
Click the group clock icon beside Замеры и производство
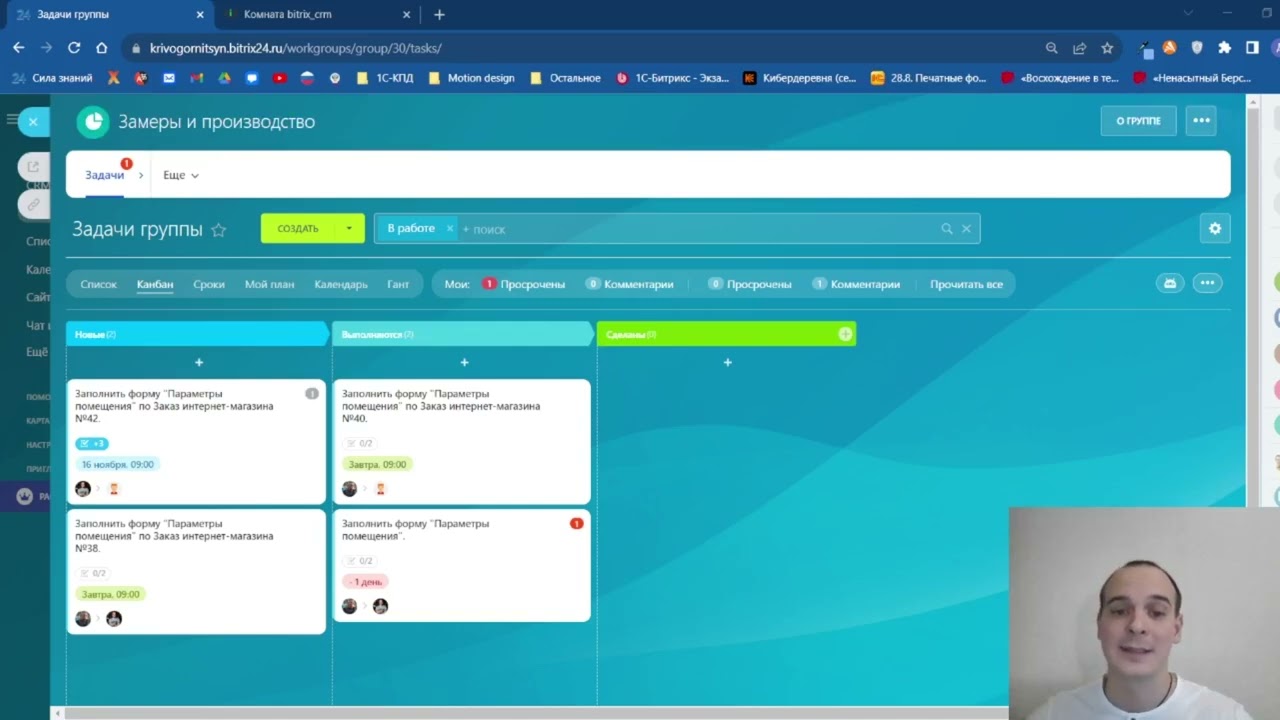93,122
